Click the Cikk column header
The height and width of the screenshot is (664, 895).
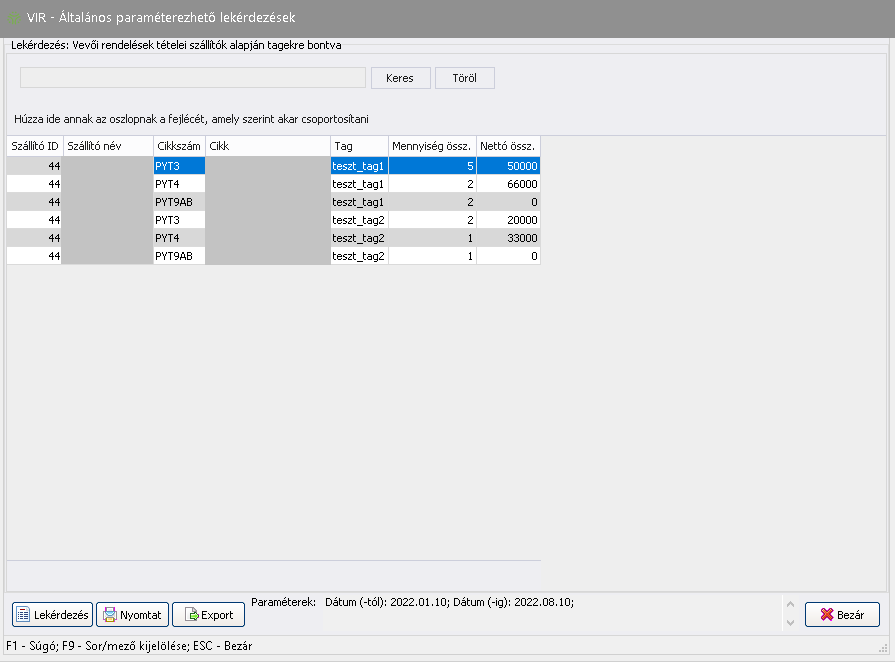coord(267,146)
